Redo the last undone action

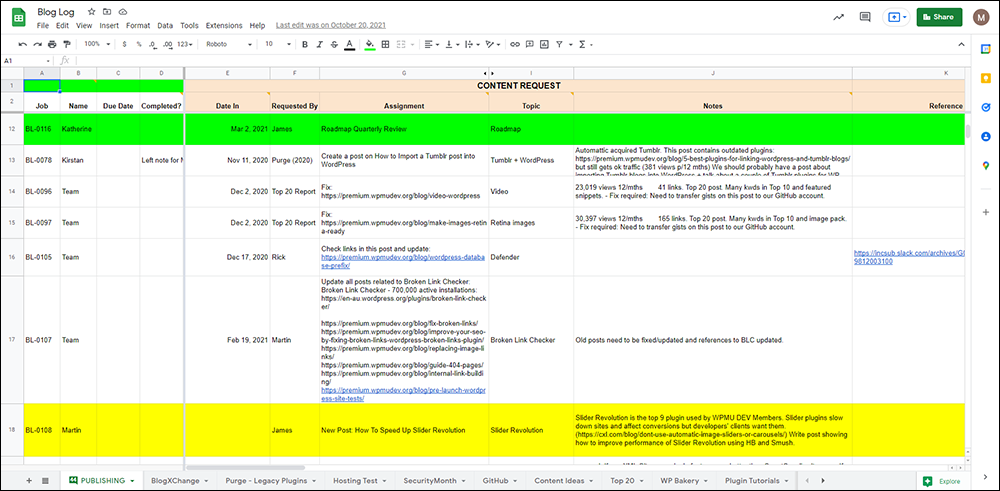(38, 45)
